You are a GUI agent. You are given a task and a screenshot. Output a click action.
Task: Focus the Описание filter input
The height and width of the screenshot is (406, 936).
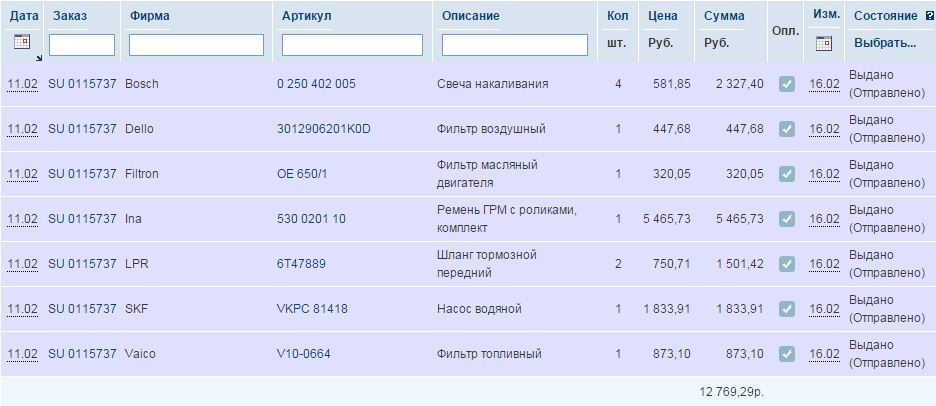click(x=515, y=45)
